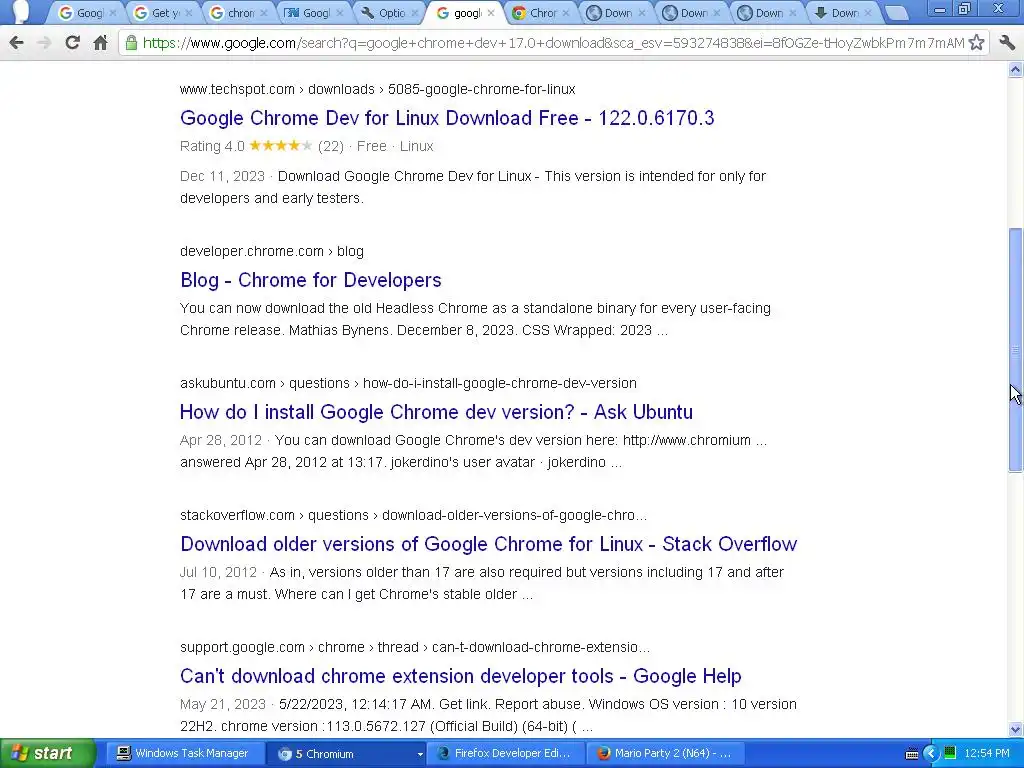Click the address bar URL field
1024x768 pixels.
click(x=552, y=43)
